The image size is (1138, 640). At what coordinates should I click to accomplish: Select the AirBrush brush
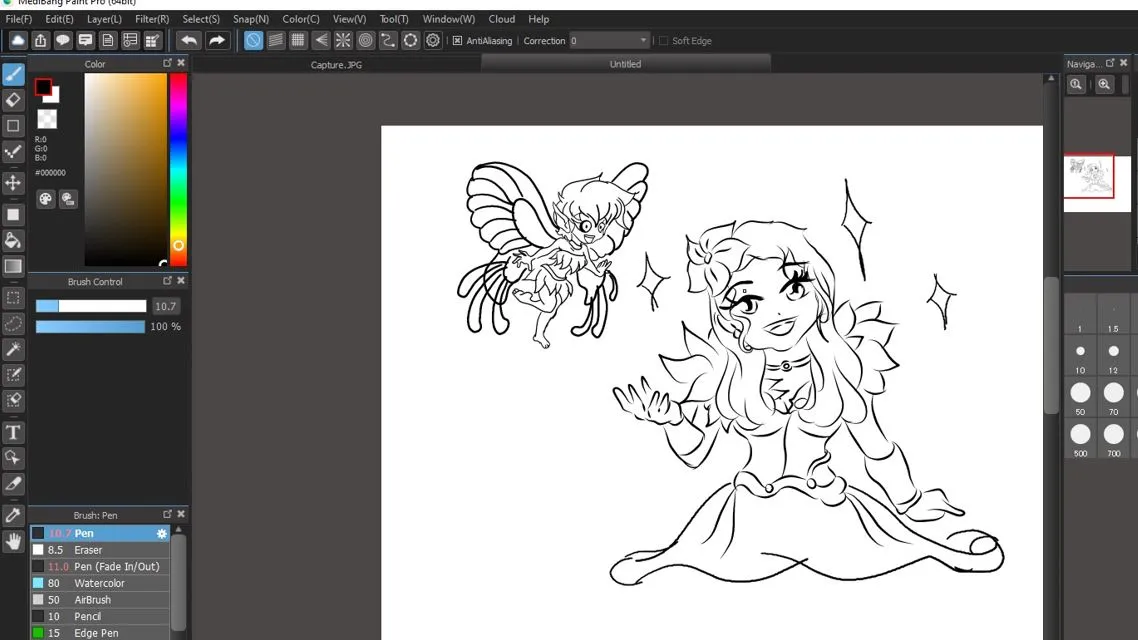(100, 600)
